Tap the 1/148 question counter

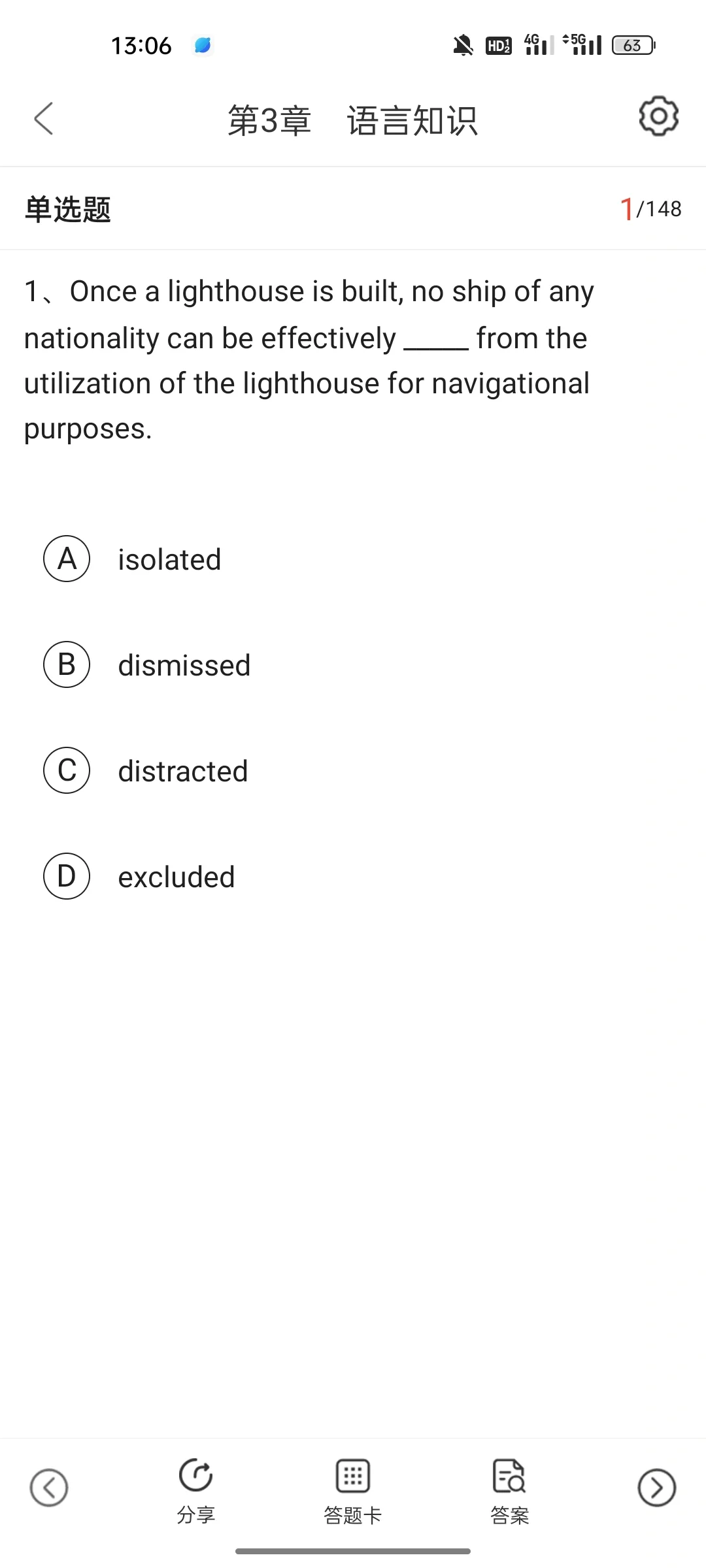tap(650, 209)
